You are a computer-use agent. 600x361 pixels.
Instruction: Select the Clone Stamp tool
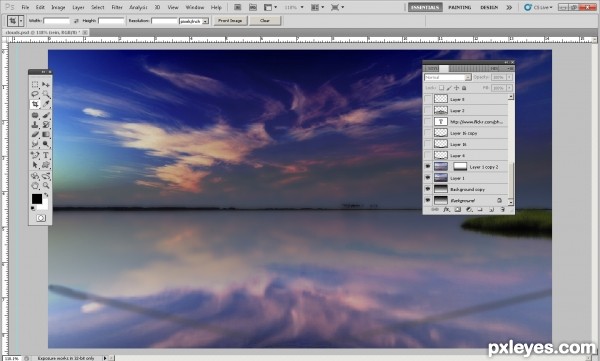point(35,124)
